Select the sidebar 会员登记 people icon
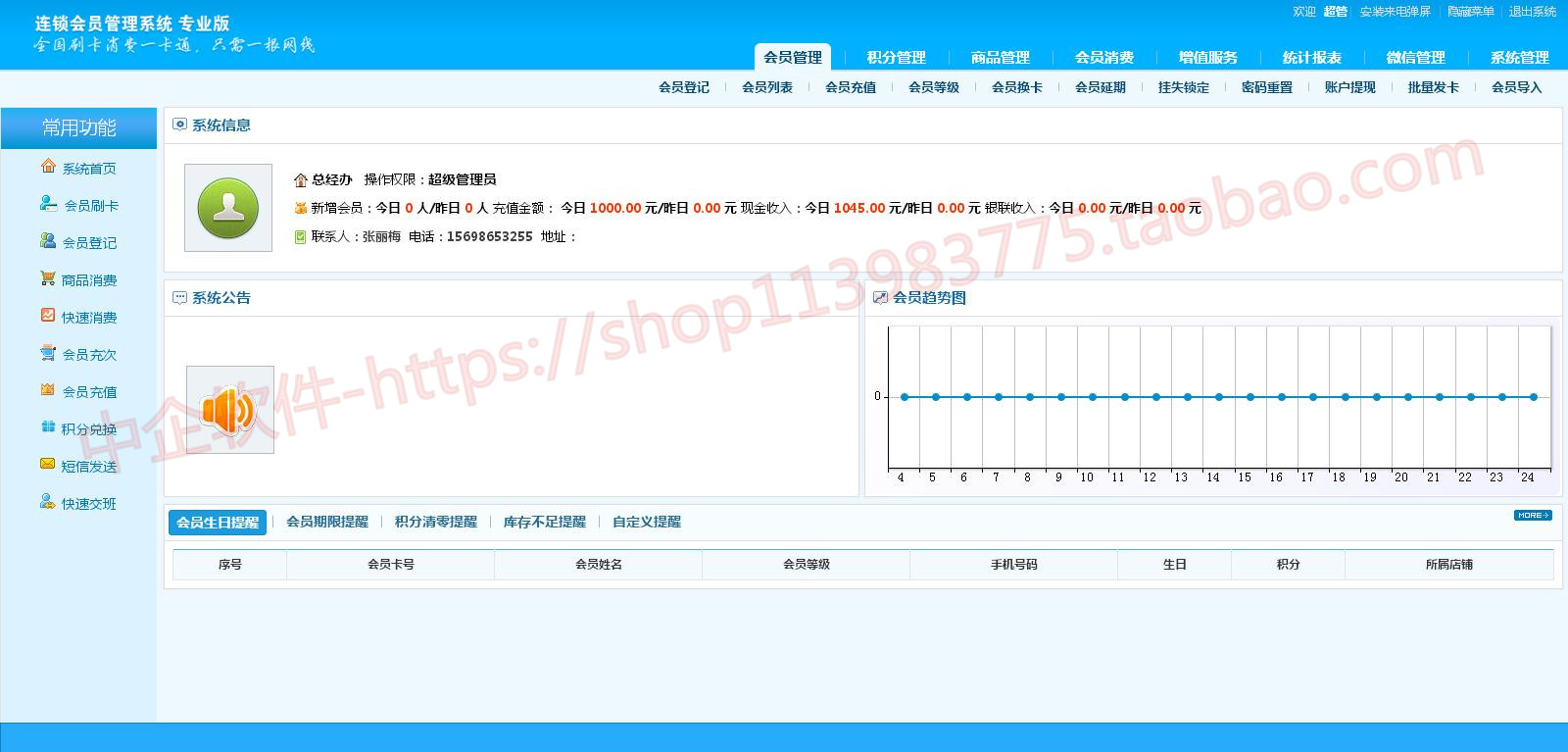The image size is (1568, 752). pyautogui.click(x=48, y=241)
